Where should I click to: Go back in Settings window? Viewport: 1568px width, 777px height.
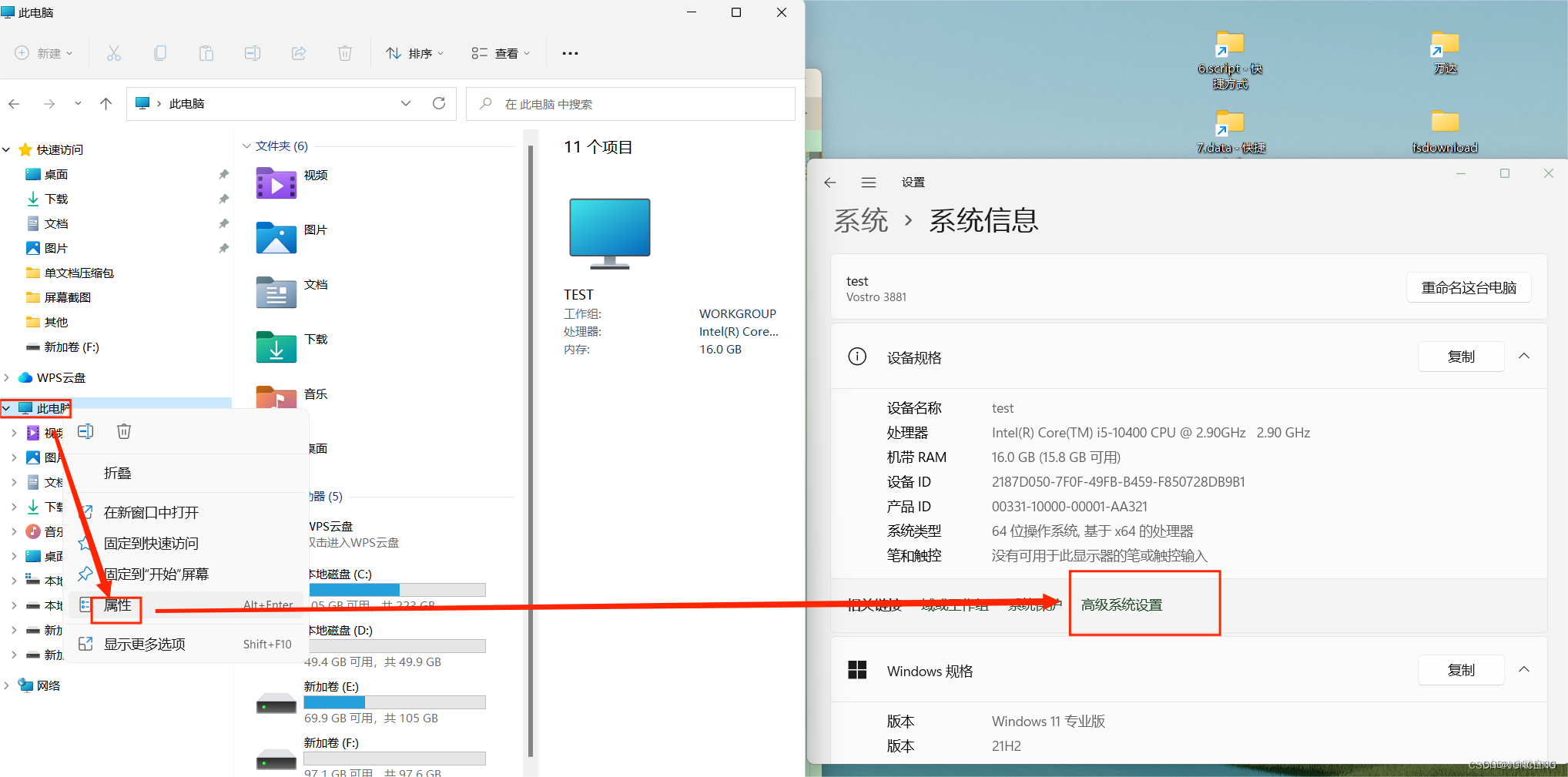pyautogui.click(x=829, y=183)
